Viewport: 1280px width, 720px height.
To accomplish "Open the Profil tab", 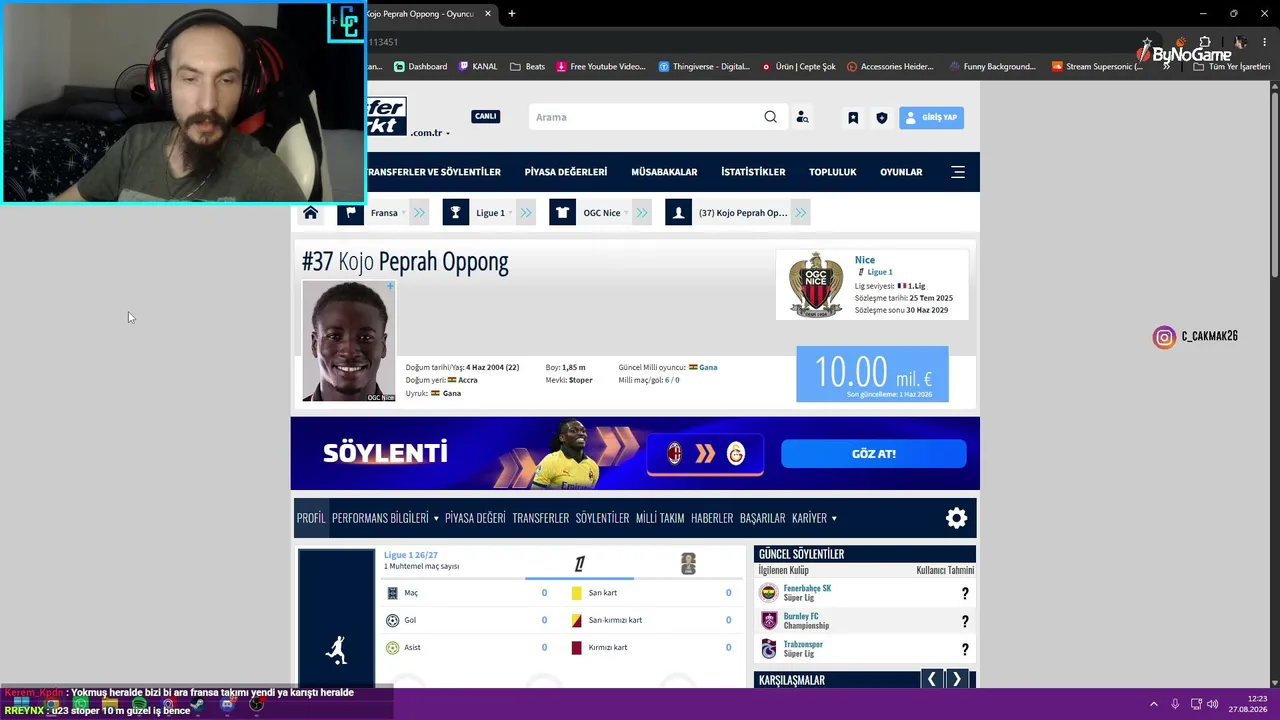I will coord(311,518).
